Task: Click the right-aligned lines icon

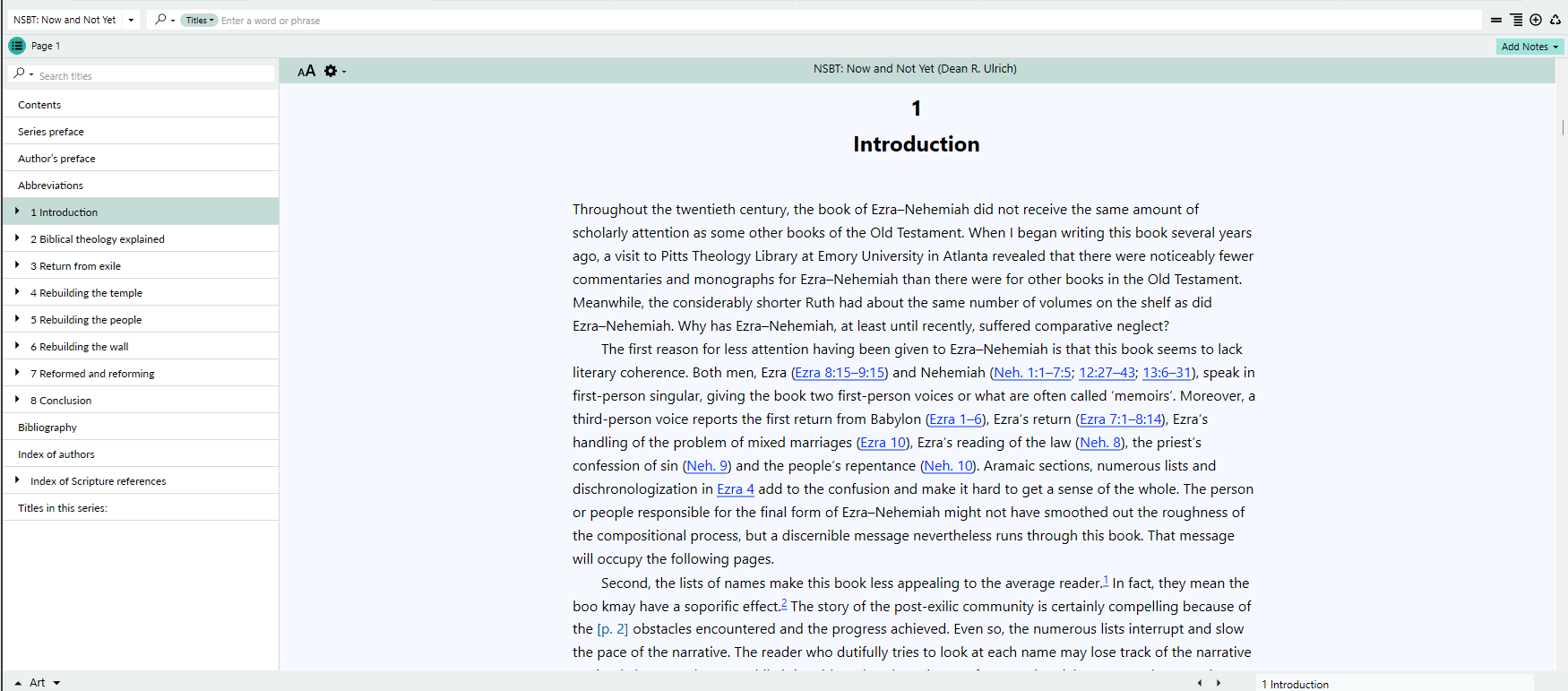Action: click(1516, 20)
